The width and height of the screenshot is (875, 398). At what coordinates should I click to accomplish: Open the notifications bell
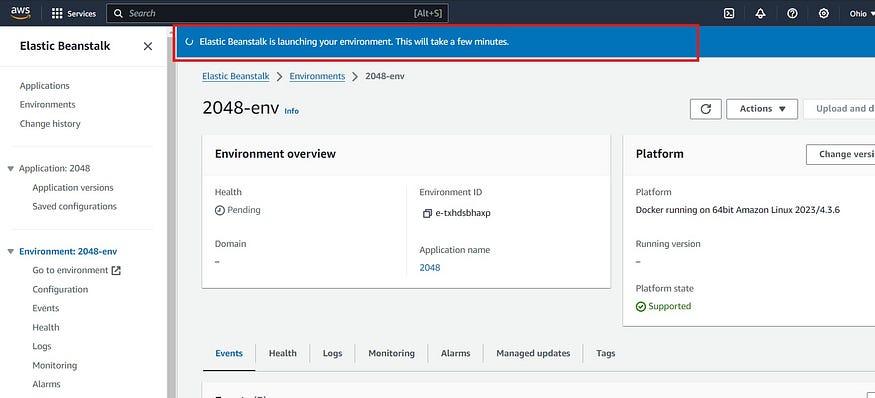coord(760,13)
